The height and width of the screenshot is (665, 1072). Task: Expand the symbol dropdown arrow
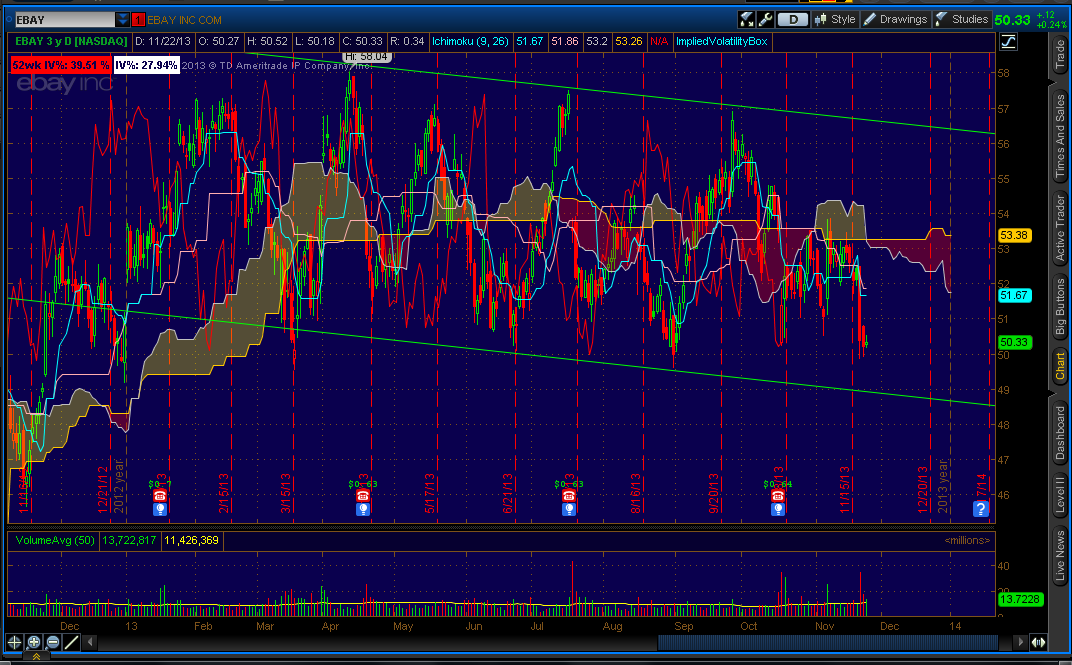click(122, 20)
